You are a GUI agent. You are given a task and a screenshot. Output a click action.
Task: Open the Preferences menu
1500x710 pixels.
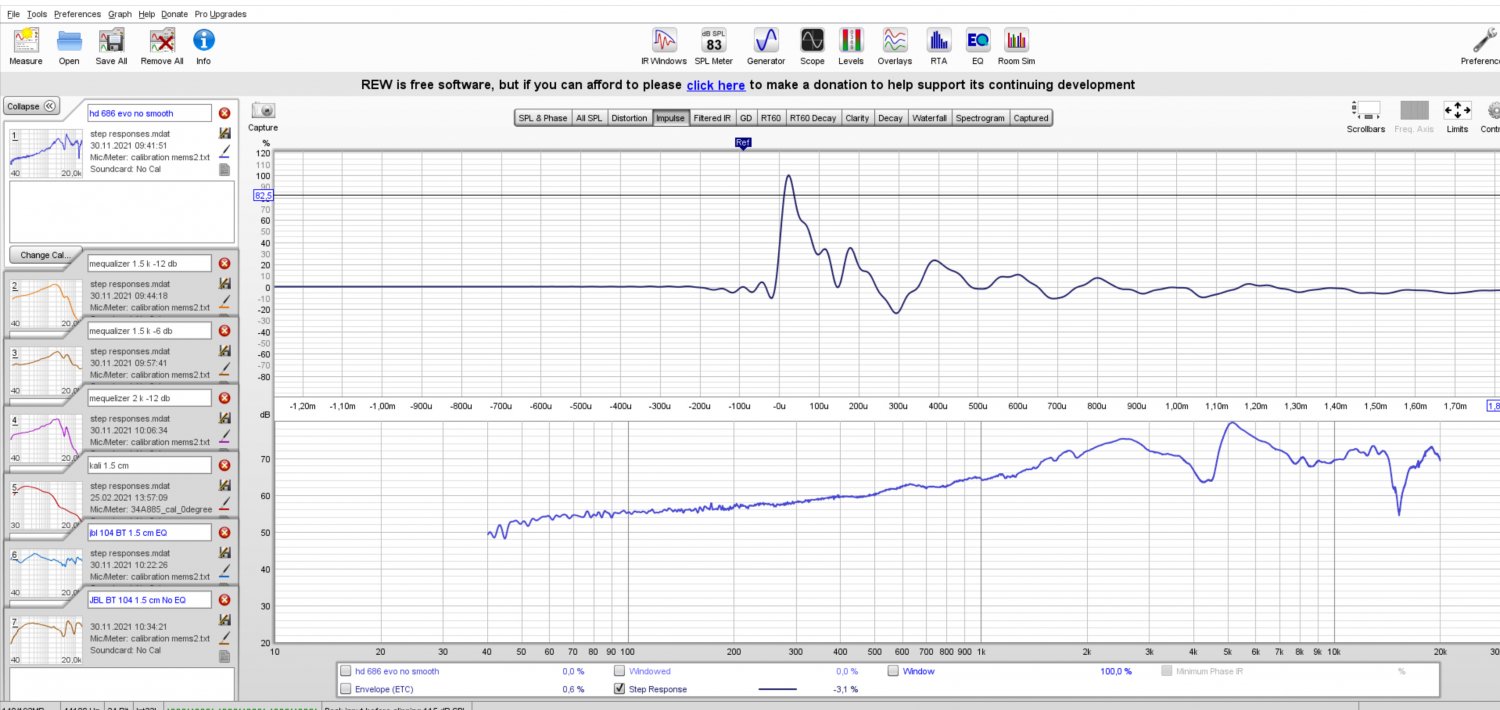[x=77, y=14]
